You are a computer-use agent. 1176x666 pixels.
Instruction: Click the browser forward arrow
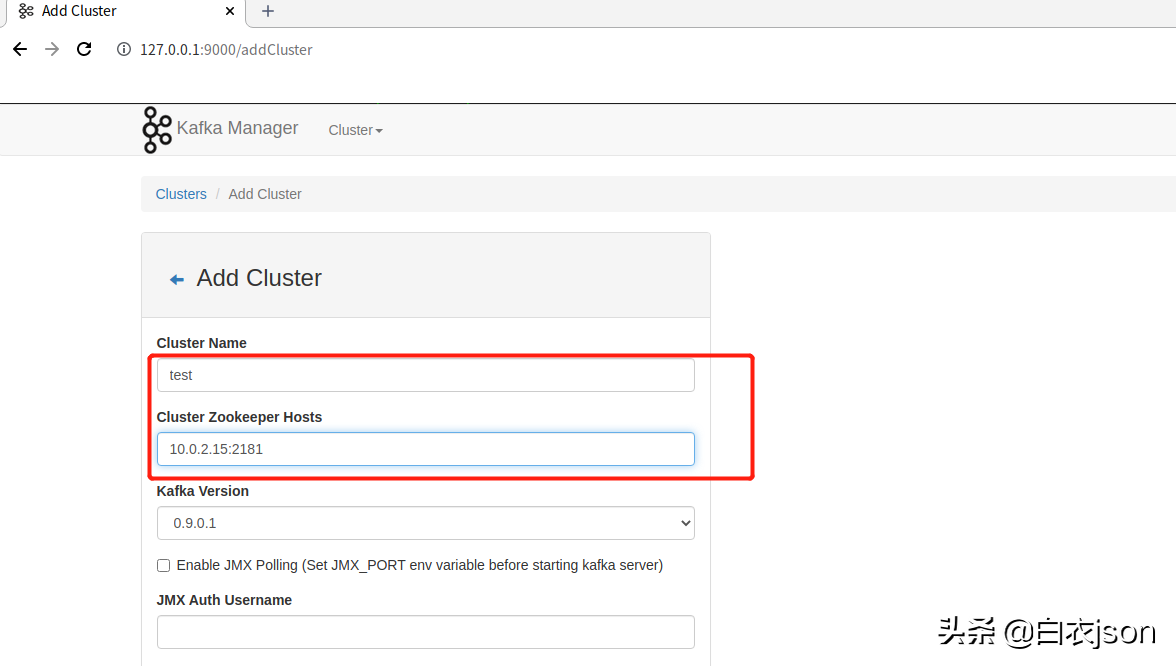pyautogui.click(x=52, y=50)
